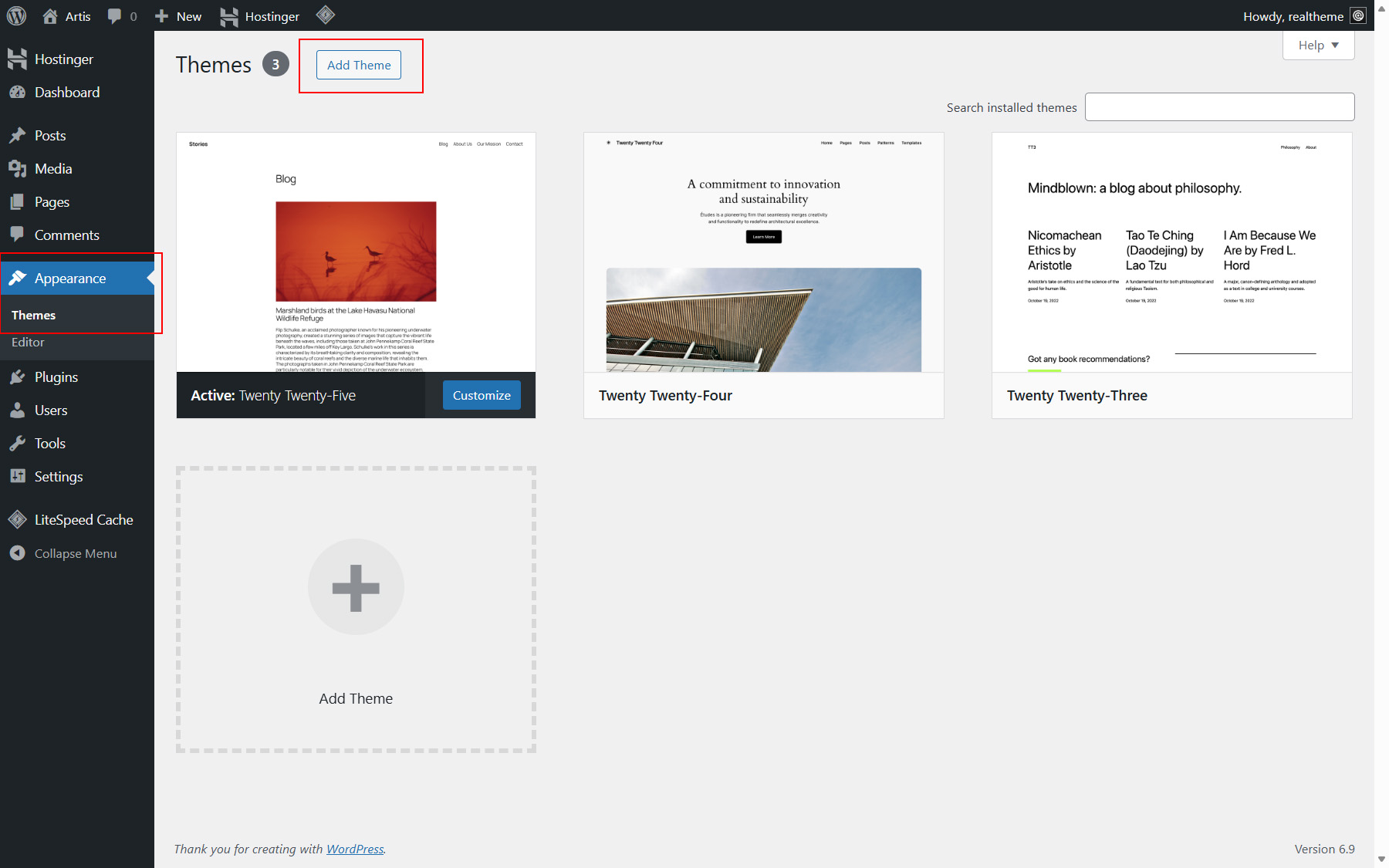Open Plugins from the sidebar
The height and width of the screenshot is (868, 1389).
pos(56,377)
